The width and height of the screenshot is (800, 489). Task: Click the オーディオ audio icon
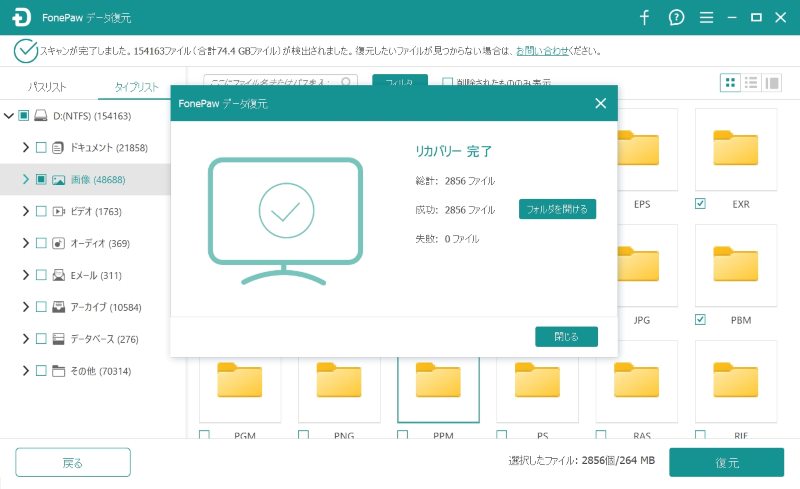[59, 243]
